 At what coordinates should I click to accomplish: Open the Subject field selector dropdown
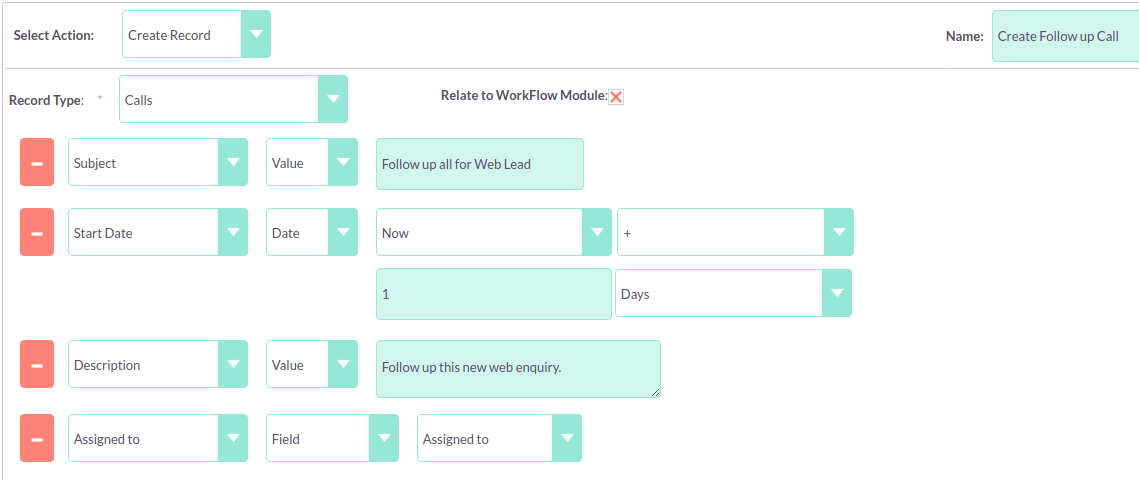click(157, 163)
